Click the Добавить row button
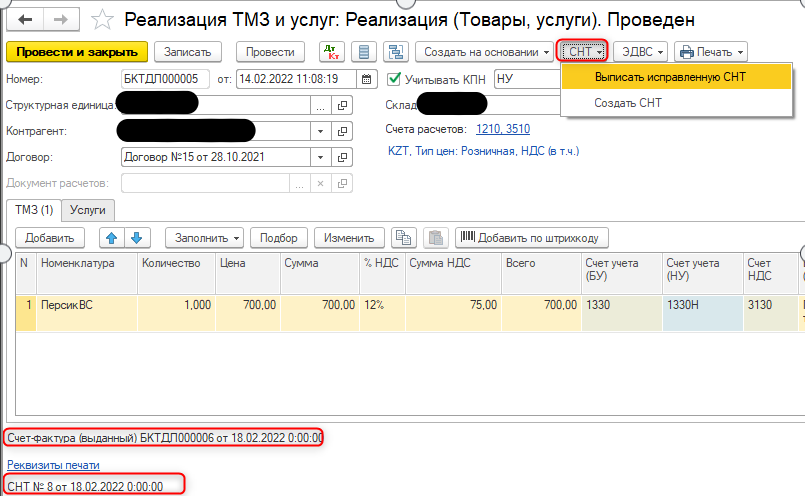Image resolution: width=805 pixels, height=496 pixels. (50, 238)
